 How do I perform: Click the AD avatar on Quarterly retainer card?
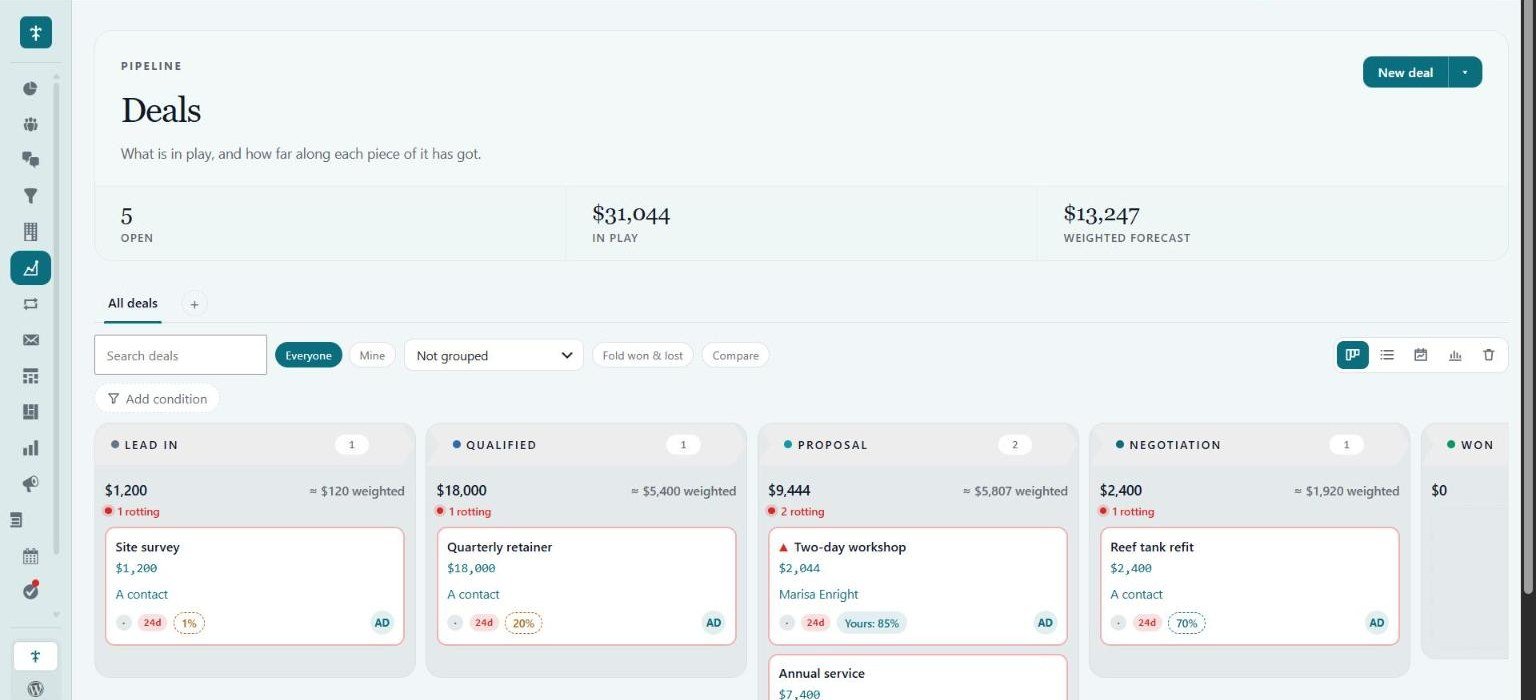tap(713, 623)
